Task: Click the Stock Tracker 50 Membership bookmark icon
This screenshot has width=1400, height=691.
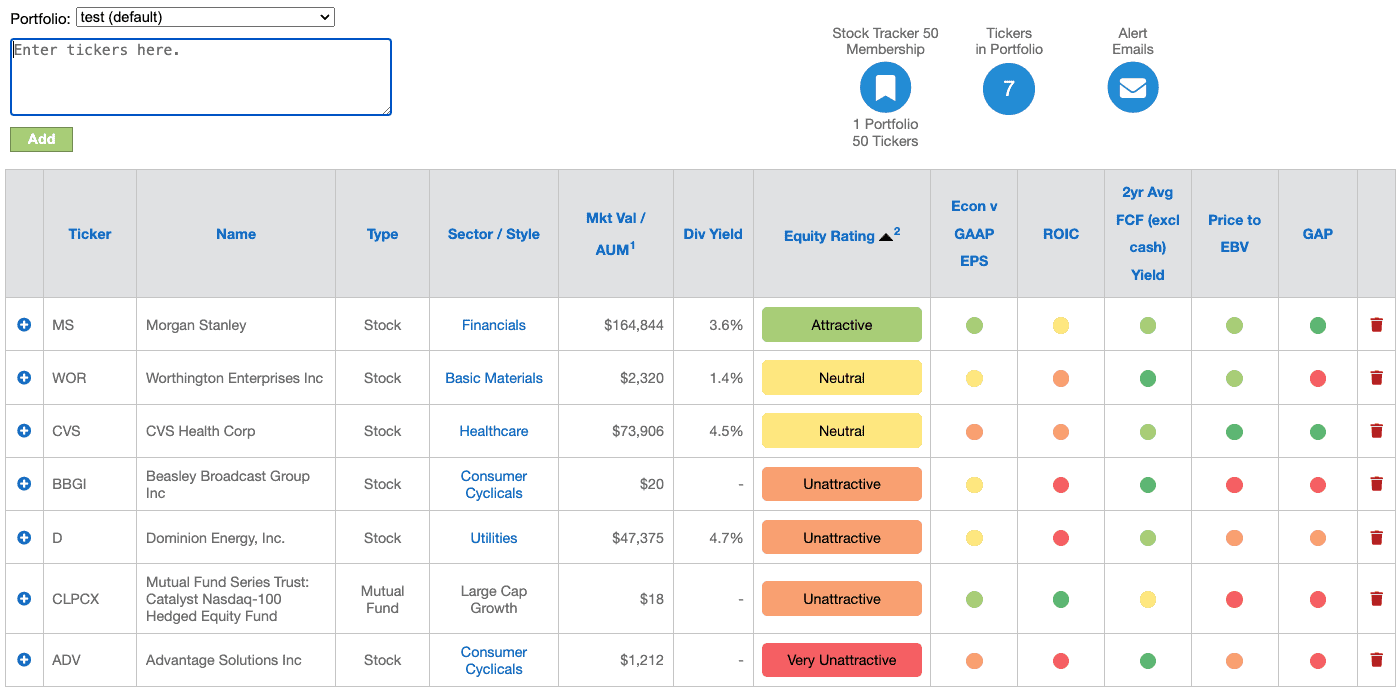Action: [885, 88]
